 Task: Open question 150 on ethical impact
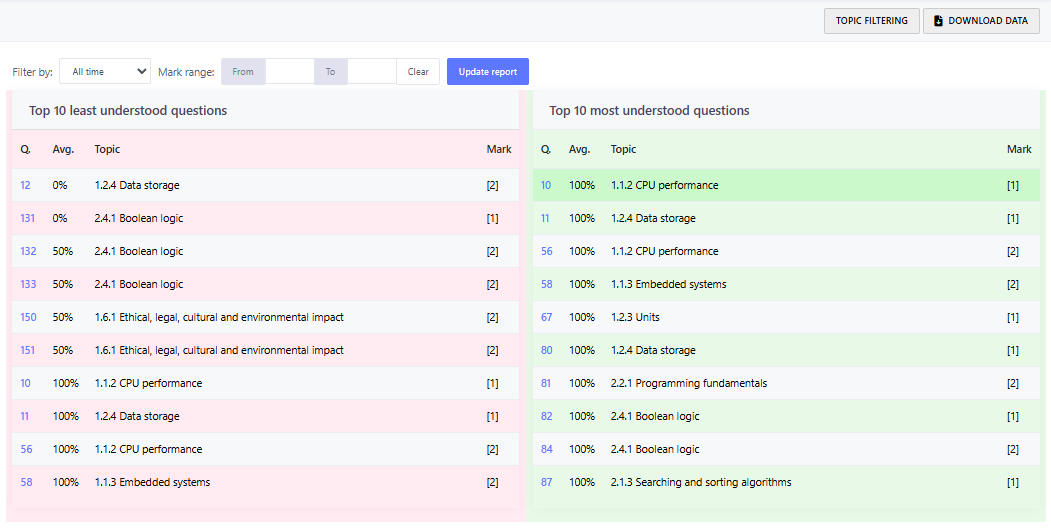[28, 317]
